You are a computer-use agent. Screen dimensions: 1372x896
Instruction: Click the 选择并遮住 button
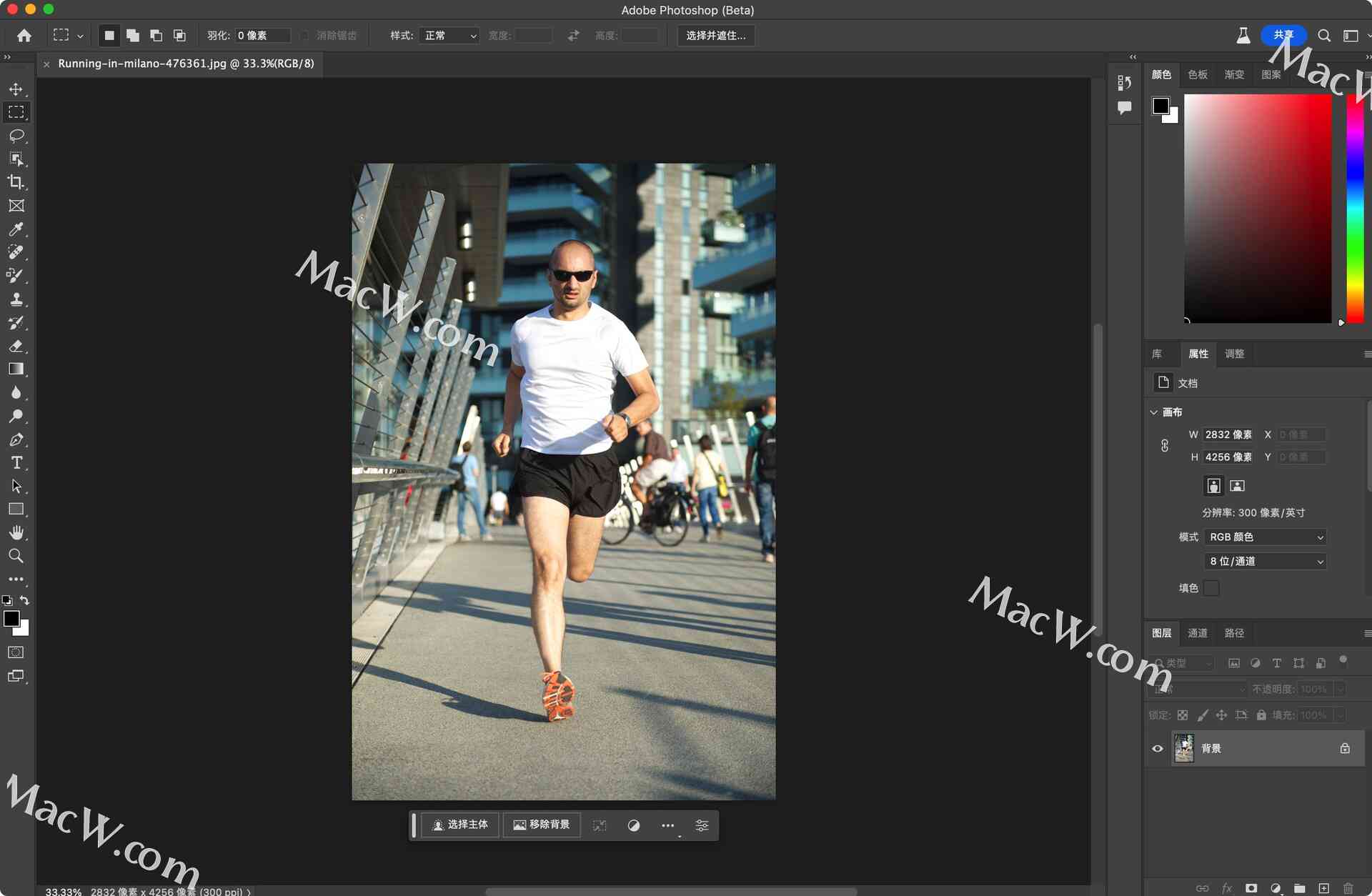click(x=716, y=36)
